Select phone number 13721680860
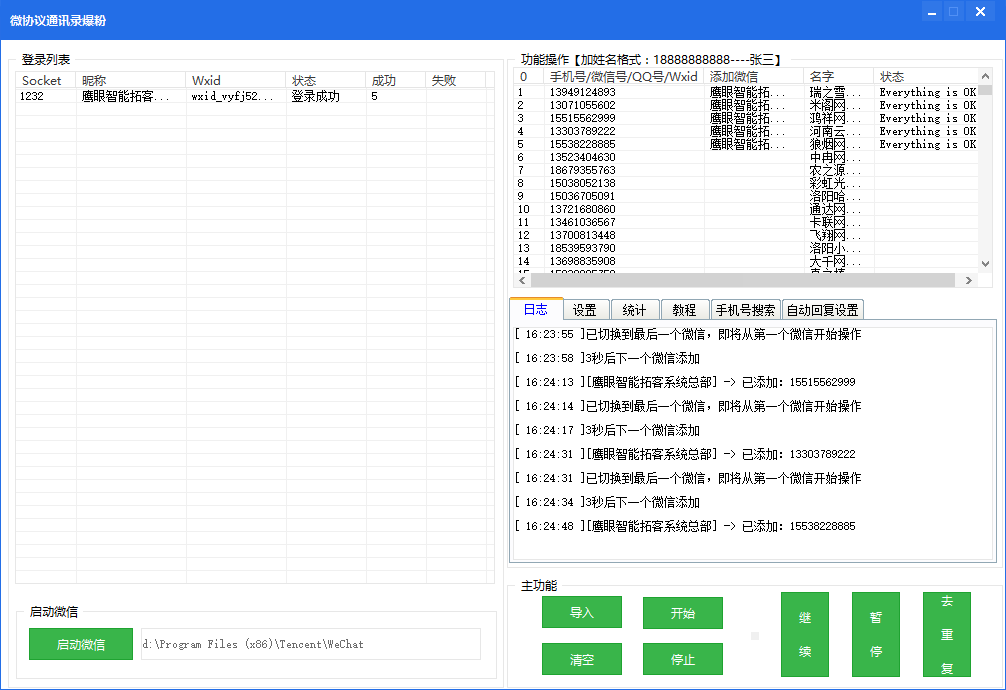Image resolution: width=1006 pixels, height=690 pixels. click(583, 209)
